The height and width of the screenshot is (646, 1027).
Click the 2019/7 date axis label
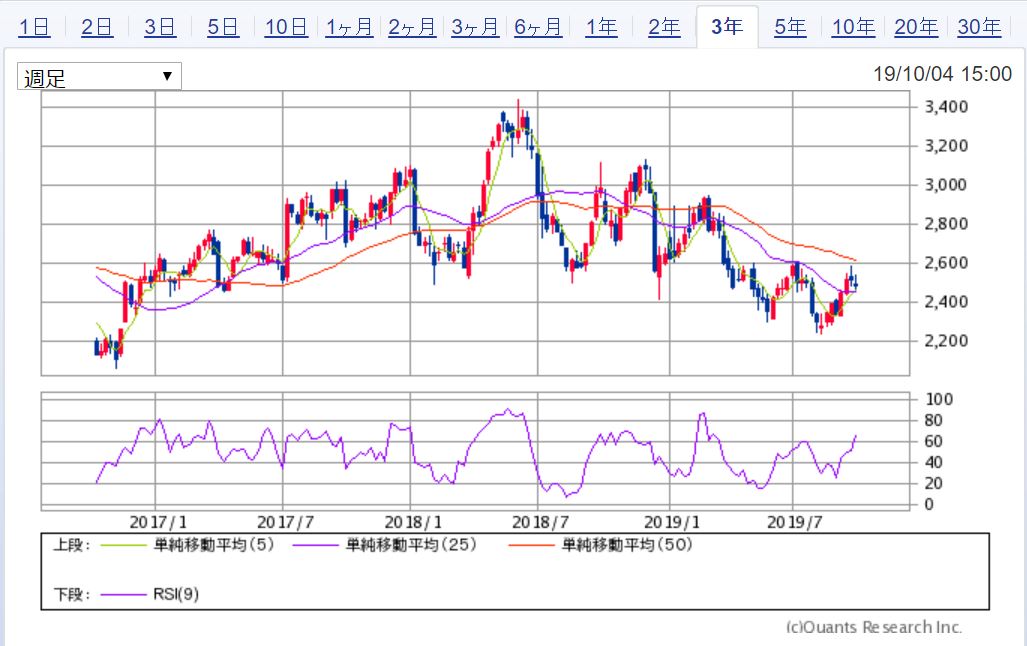click(795, 522)
